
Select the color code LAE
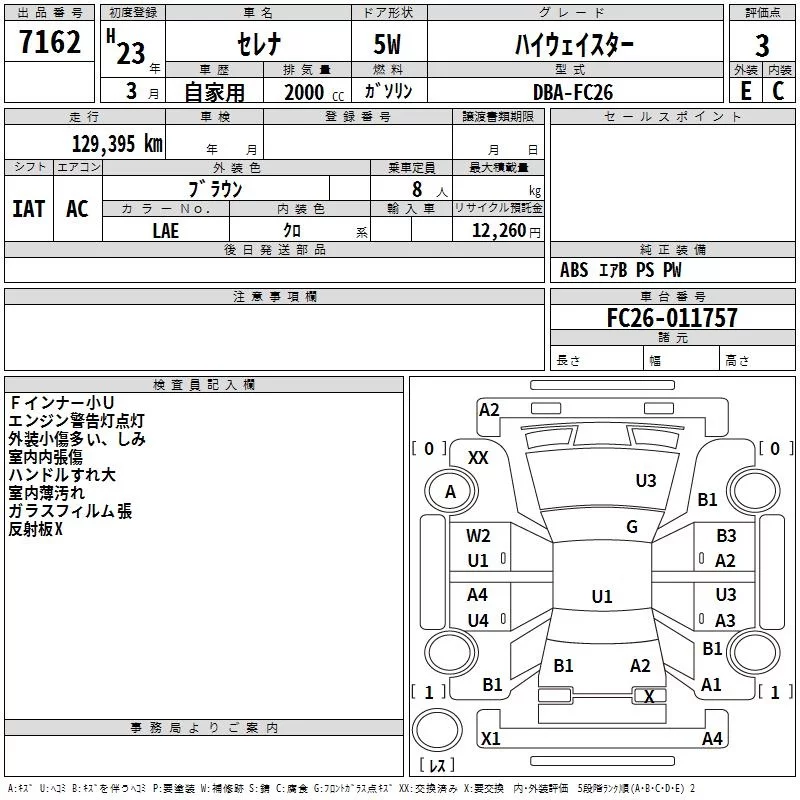(166, 230)
